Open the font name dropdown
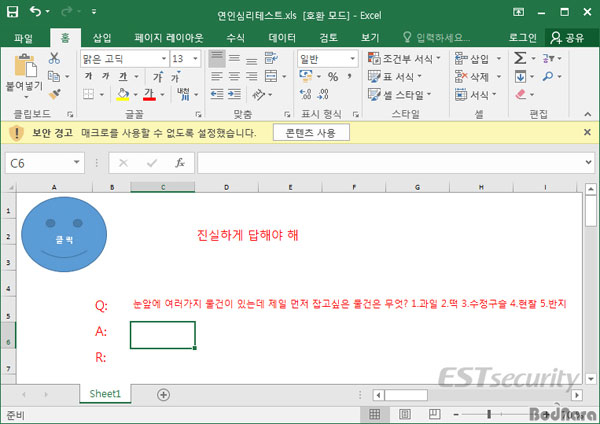 pyautogui.click(x=164, y=59)
